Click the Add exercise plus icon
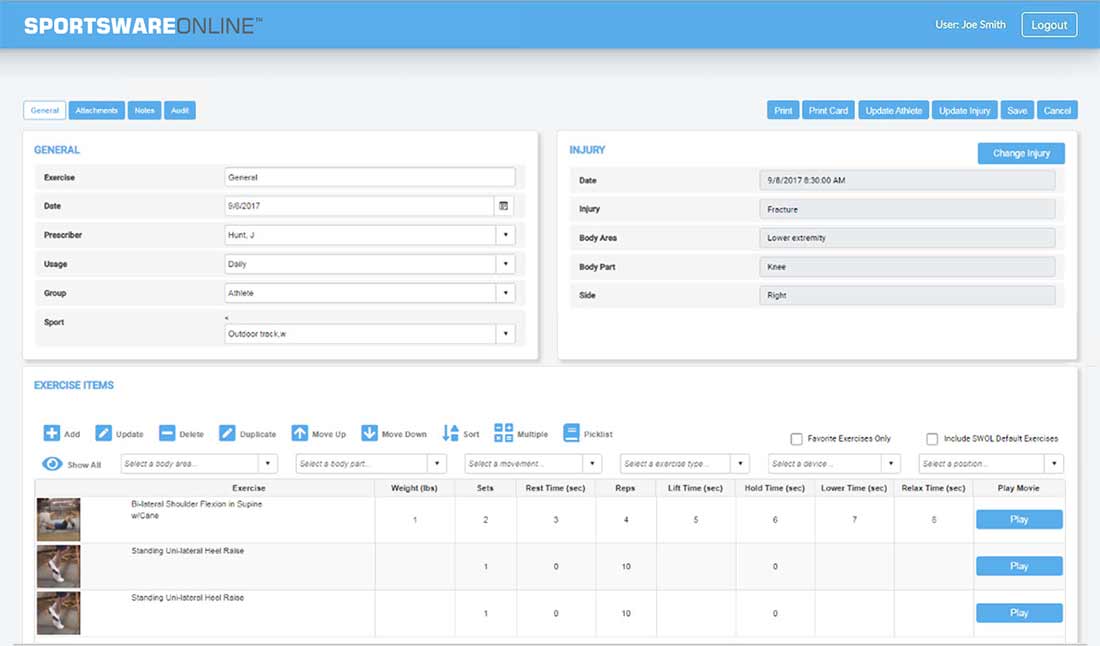 [52, 434]
